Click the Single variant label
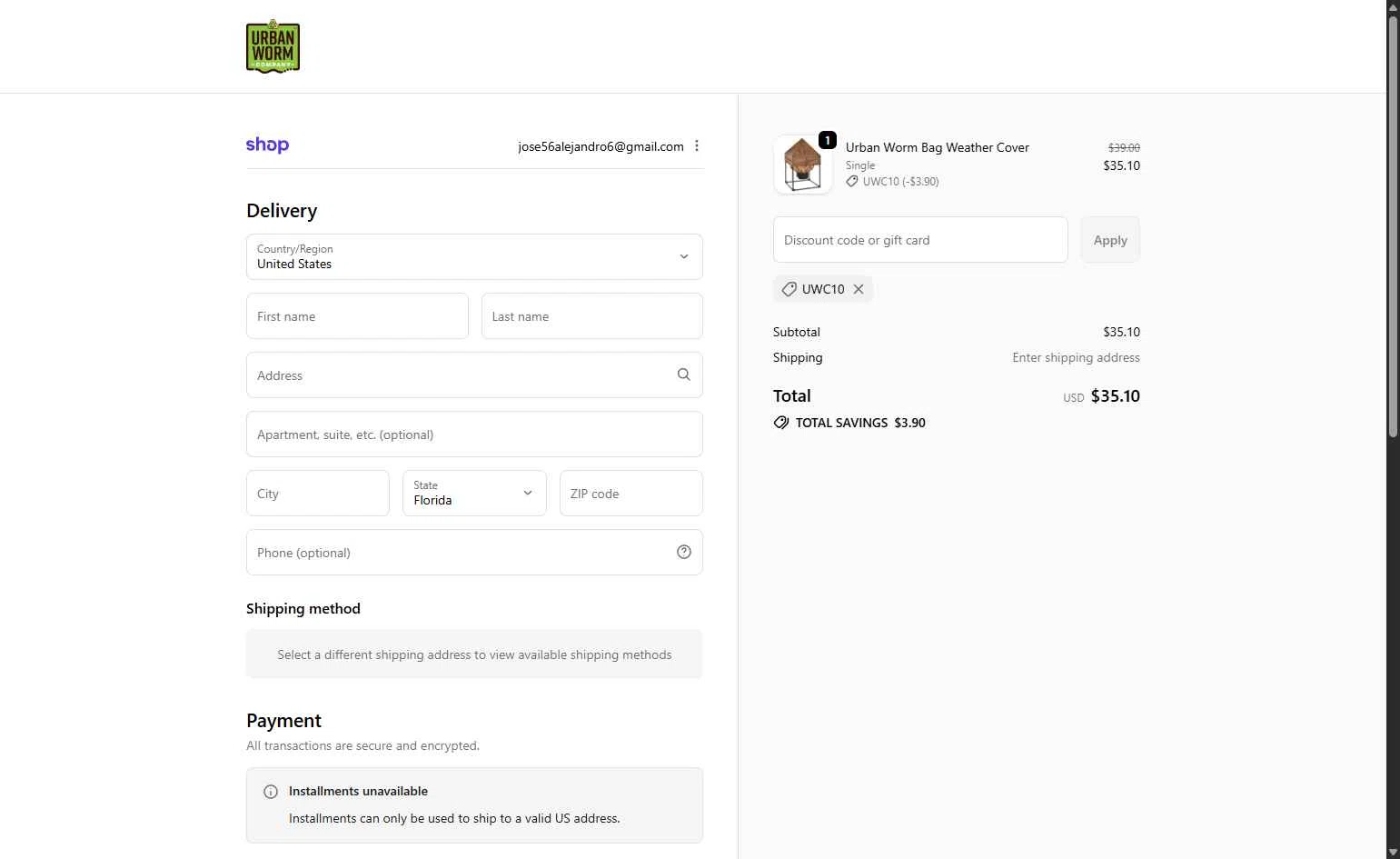 (x=860, y=165)
